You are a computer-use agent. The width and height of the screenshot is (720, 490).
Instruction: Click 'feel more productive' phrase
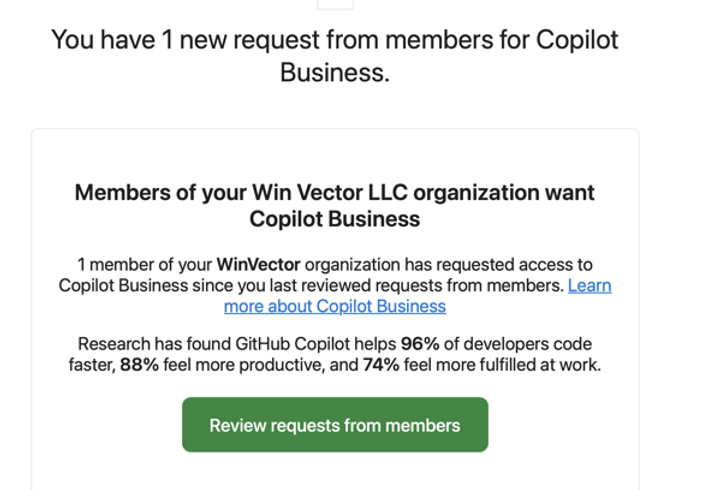[245, 365]
